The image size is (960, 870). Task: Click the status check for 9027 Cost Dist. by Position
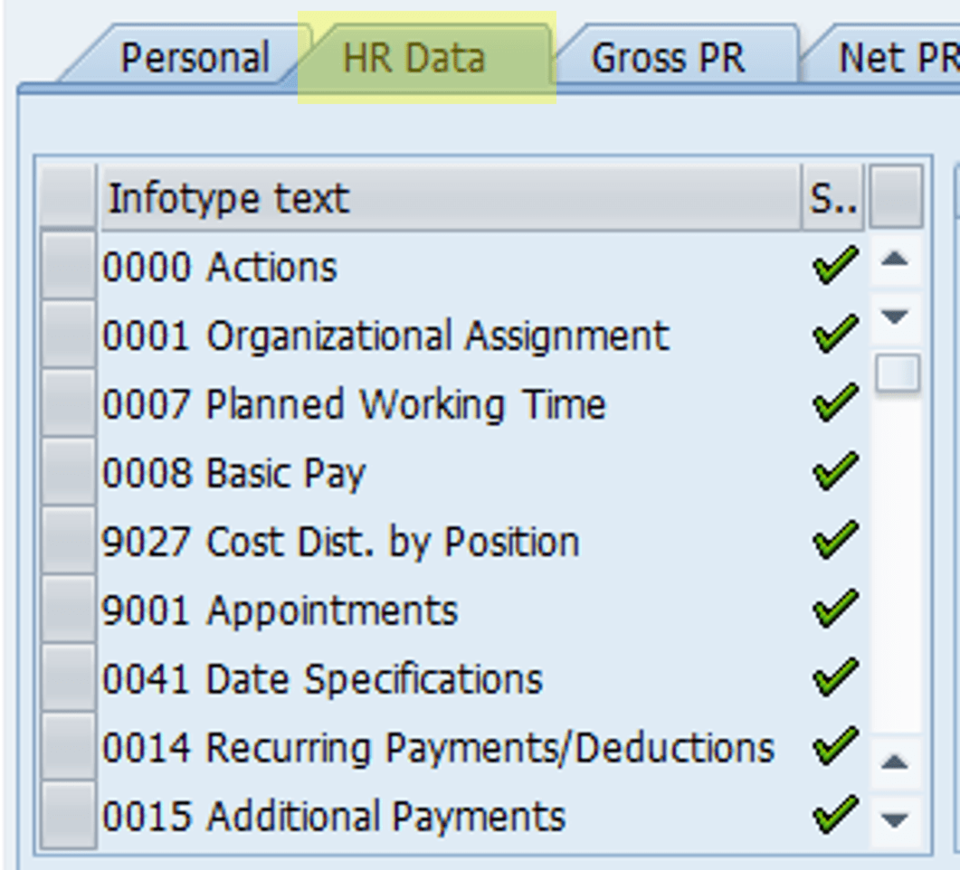[833, 538]
